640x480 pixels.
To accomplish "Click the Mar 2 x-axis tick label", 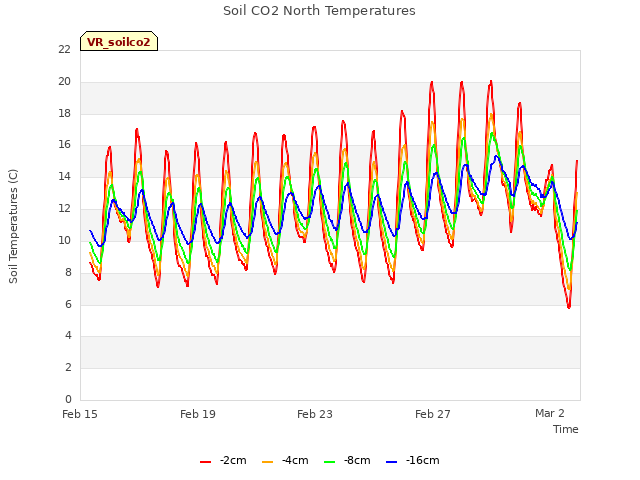I will [550, 413].
